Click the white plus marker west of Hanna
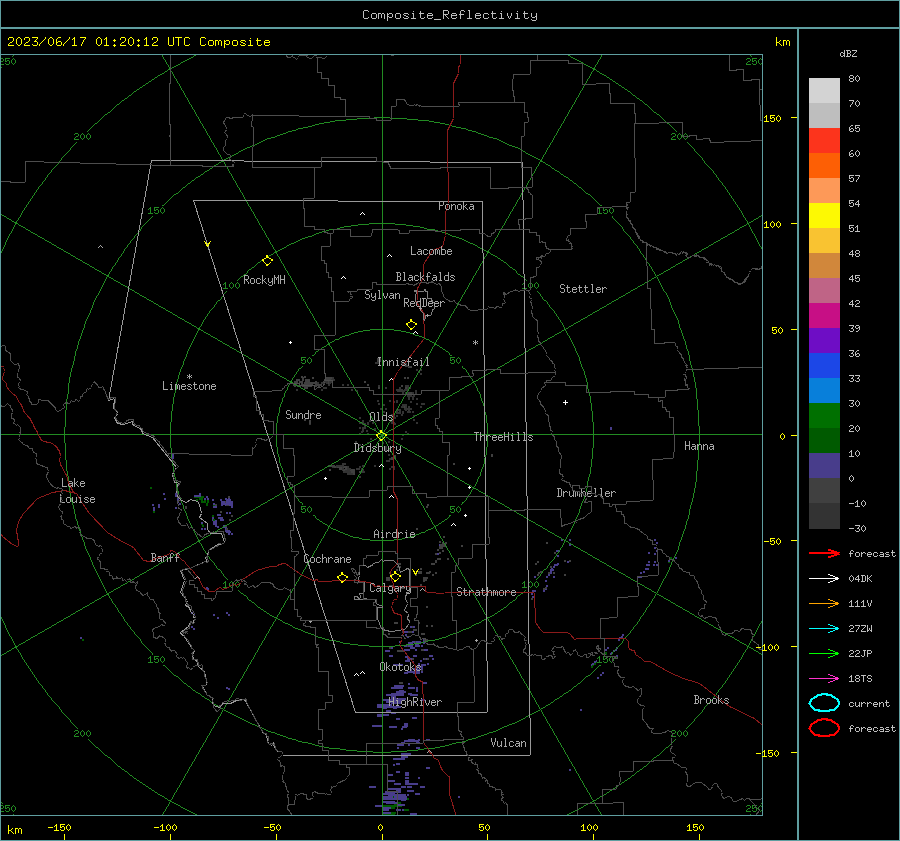Screen dimensions: 900x841 tap(565, 402)
